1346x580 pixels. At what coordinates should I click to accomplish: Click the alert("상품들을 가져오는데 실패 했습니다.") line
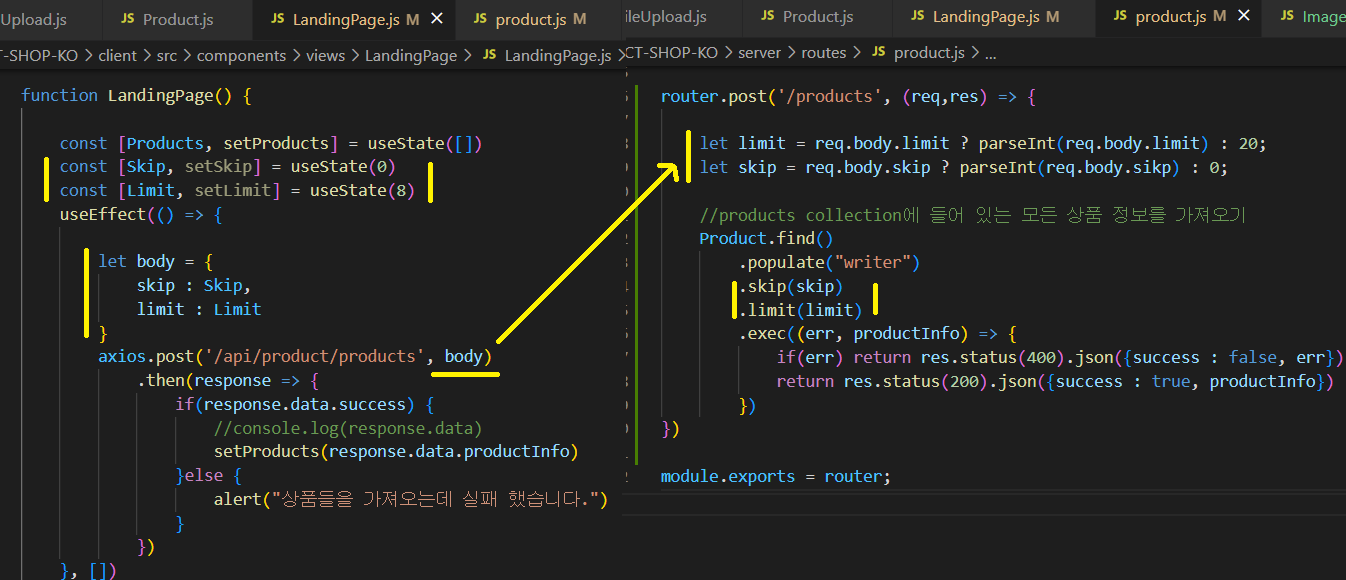click(x=411, y=499)
